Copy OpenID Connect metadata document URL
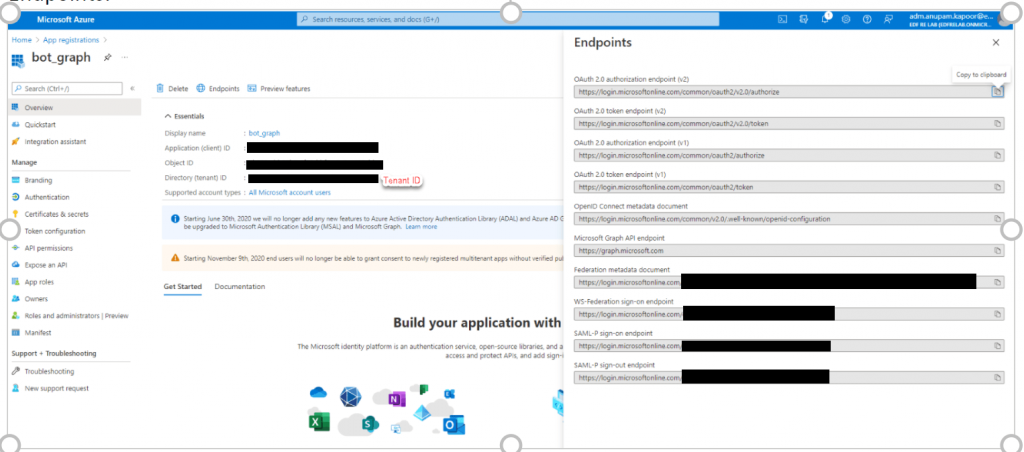Screen dimensions: 1024x452 click(x=997, y=219)
